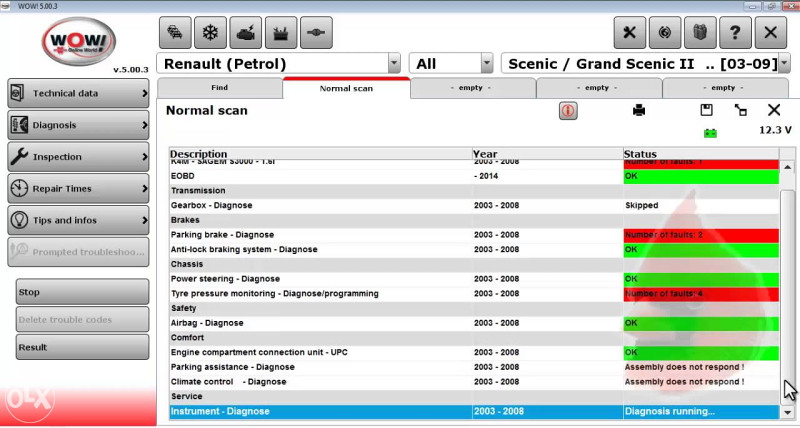Click the snowflake climate toolbar icon
Screen dimensions: 800x428
(211, 33)
